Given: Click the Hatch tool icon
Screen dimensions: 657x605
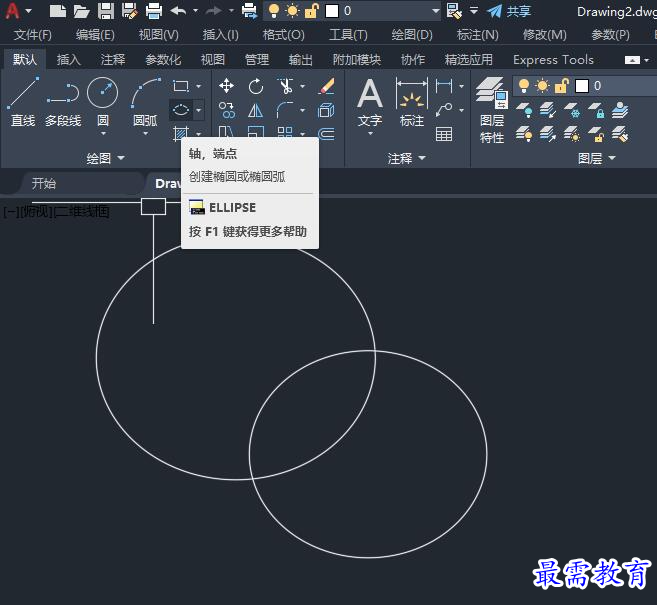Looking at the screenshot, I should tap(181, 134).
